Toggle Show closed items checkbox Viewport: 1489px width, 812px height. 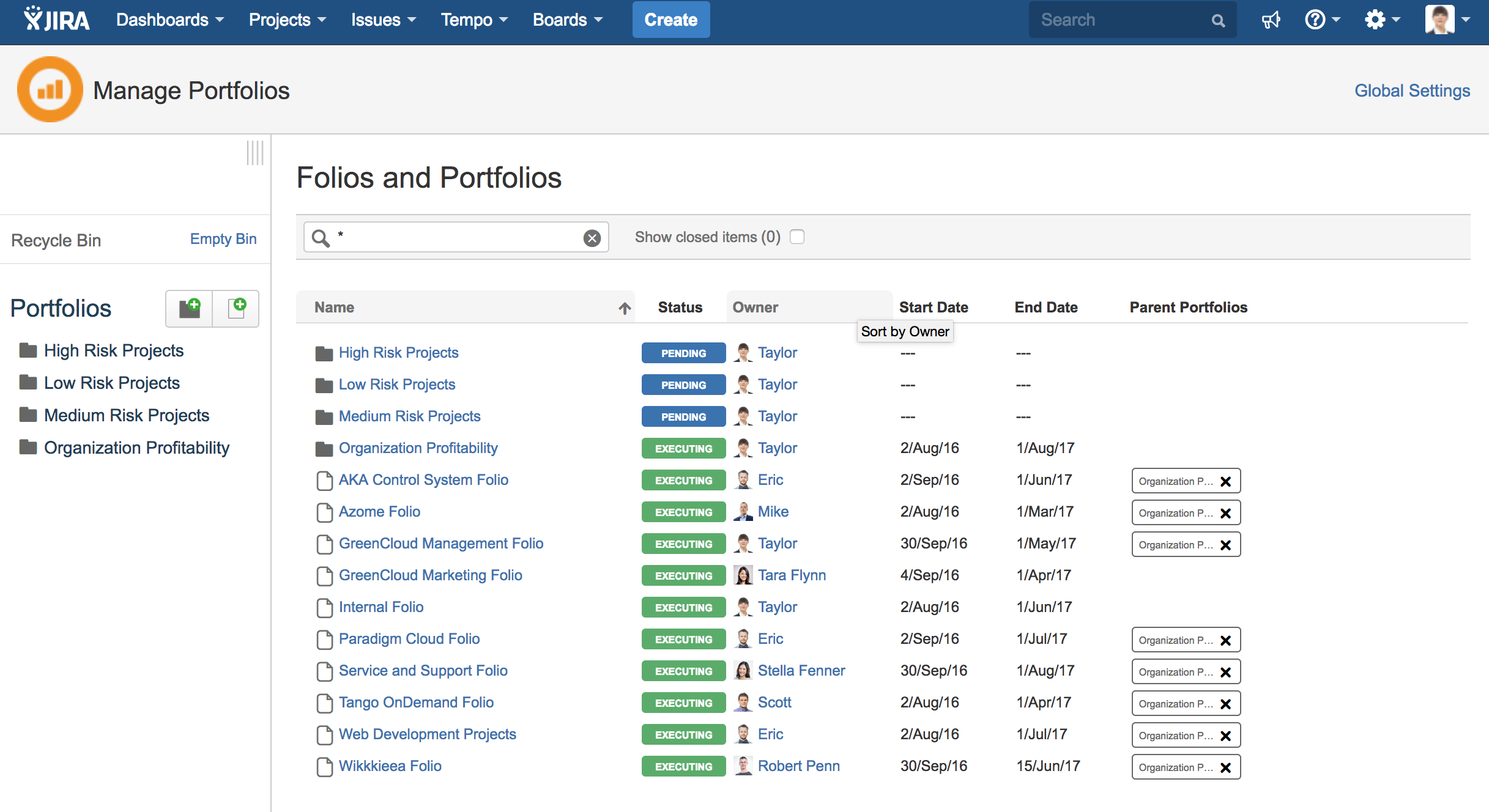point(796,237)
